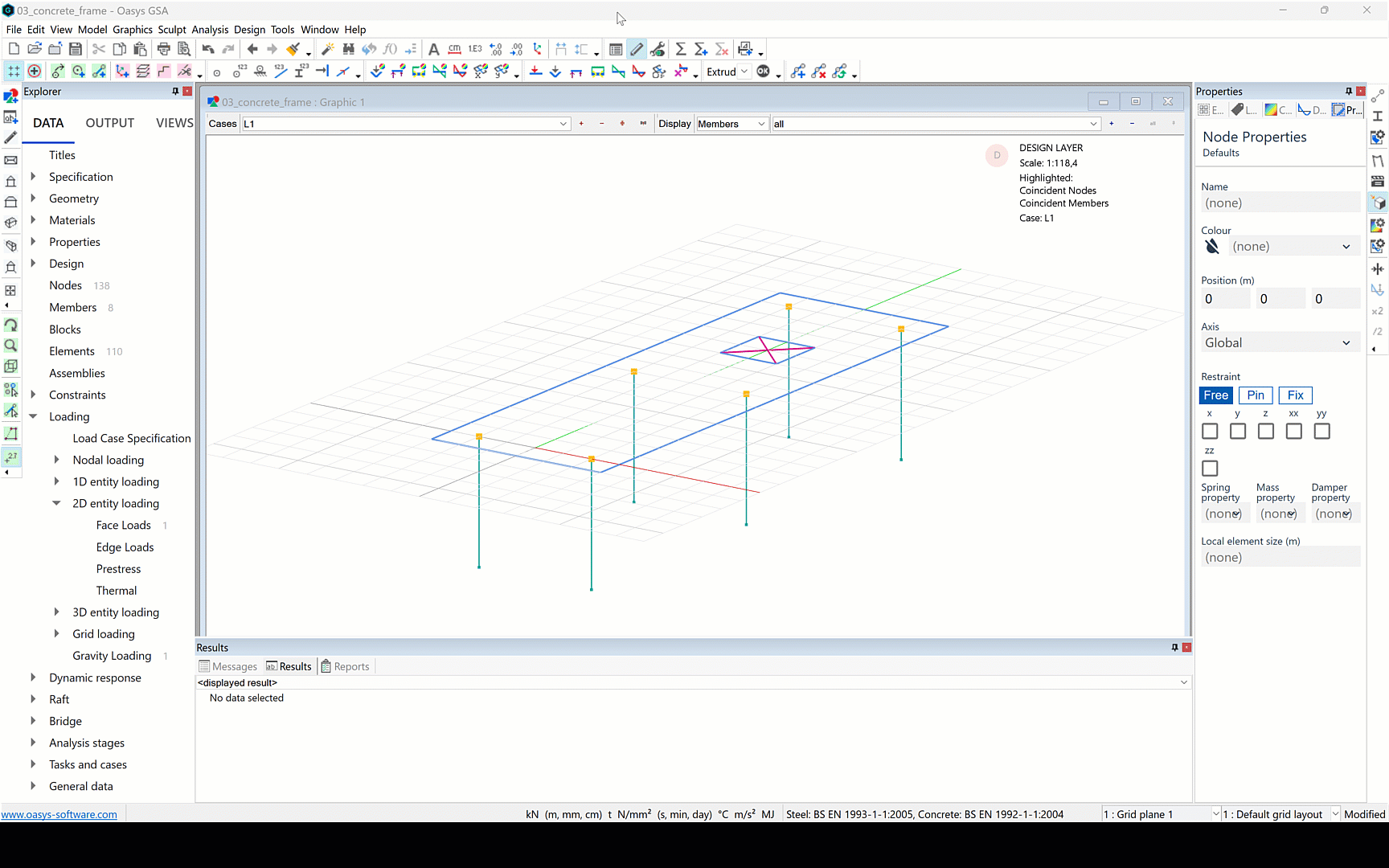Set restraint to Pin
The image size is (1389, 868).
tap(1255, 395)
